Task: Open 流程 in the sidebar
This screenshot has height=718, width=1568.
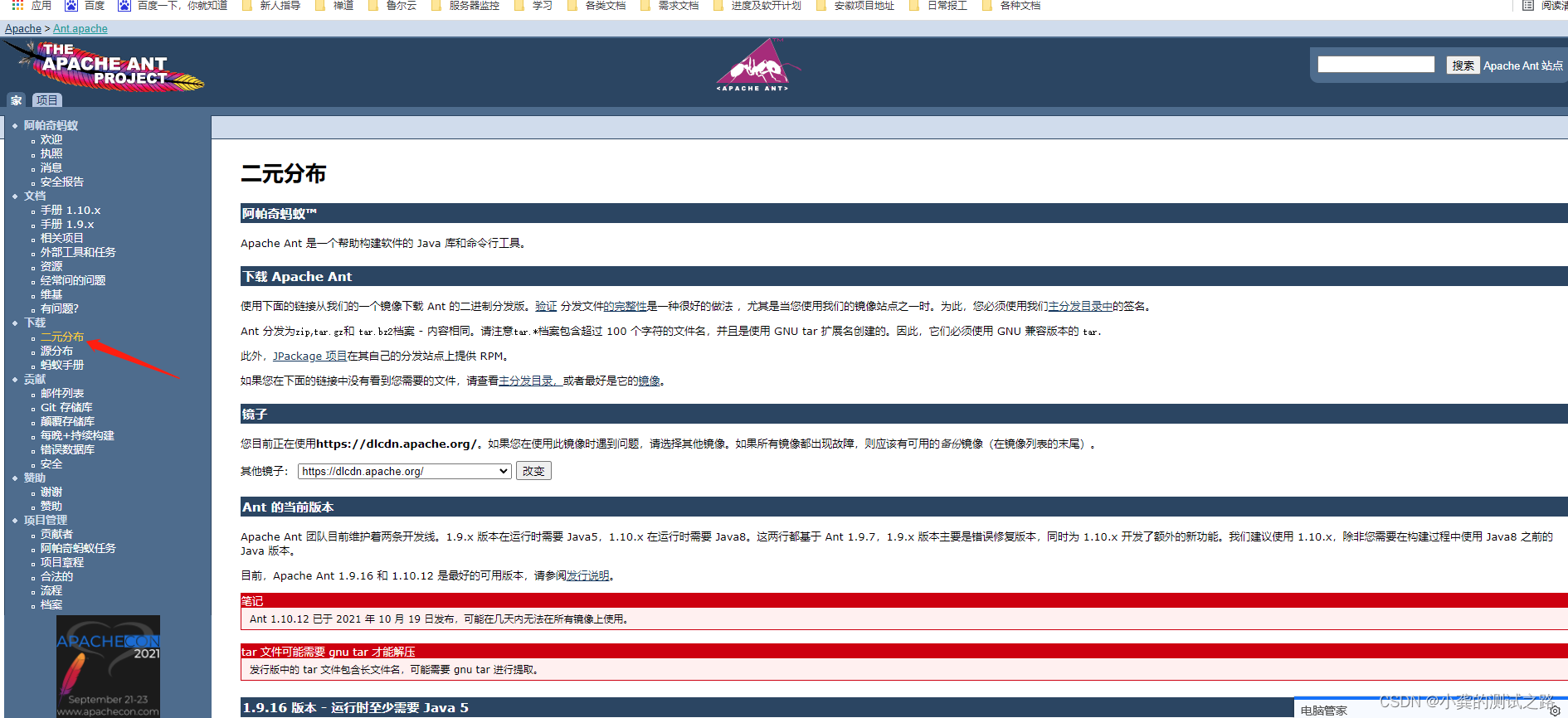Action: click(x=51, y=590)
